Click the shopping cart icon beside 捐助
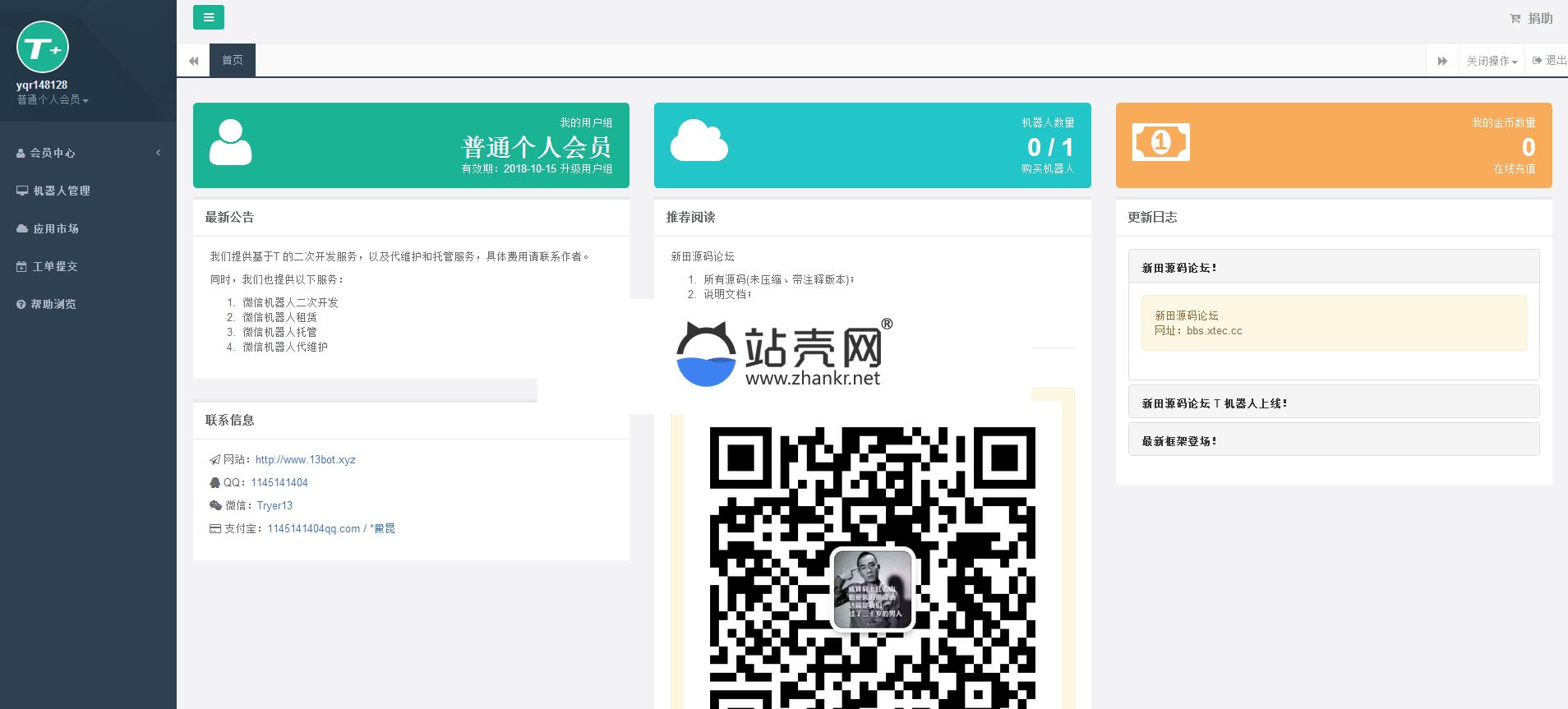Viewport: 1568px width, 709px height. pos(1515,19)
